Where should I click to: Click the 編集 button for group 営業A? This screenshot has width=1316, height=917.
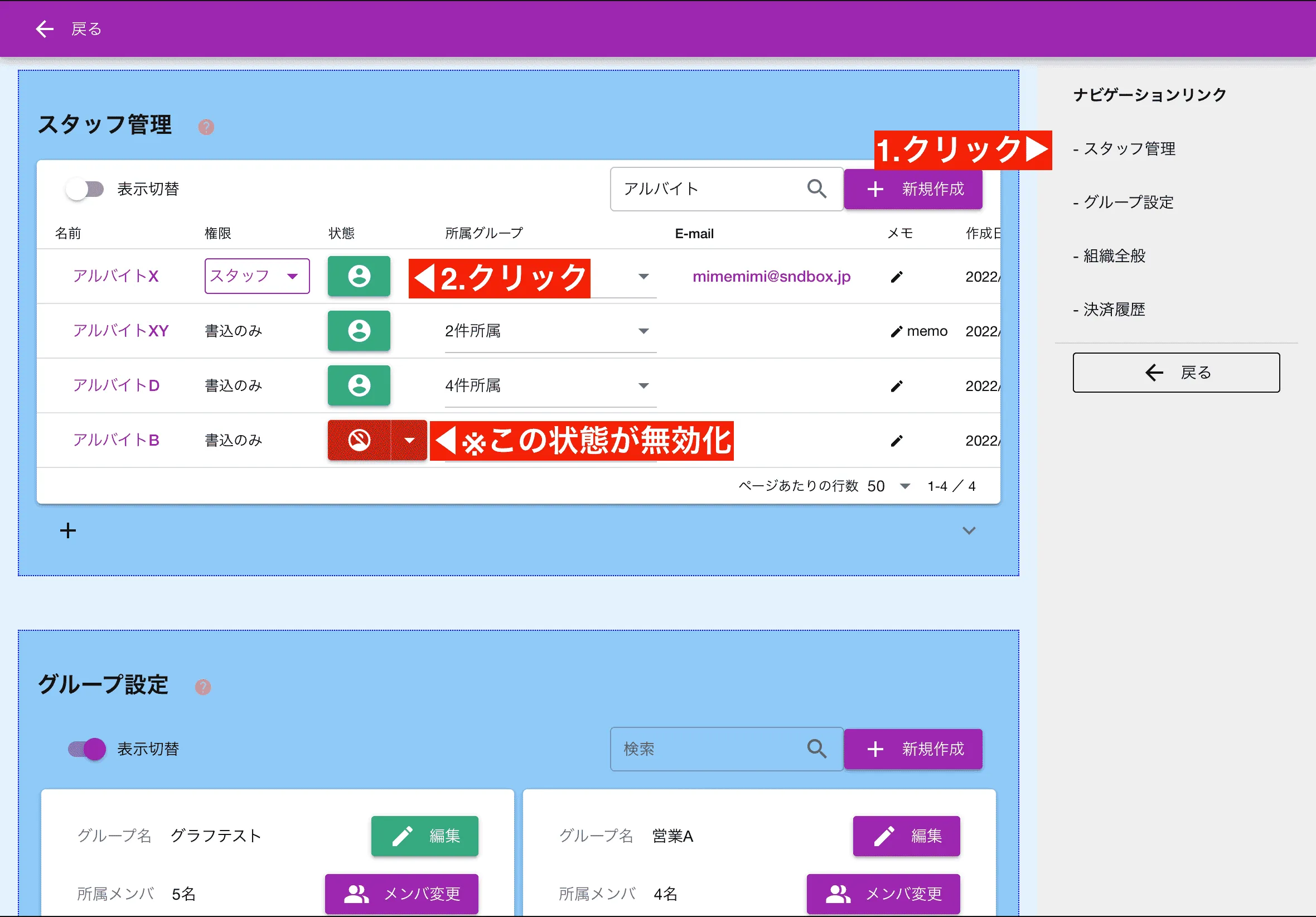click(x=906, y=836)
